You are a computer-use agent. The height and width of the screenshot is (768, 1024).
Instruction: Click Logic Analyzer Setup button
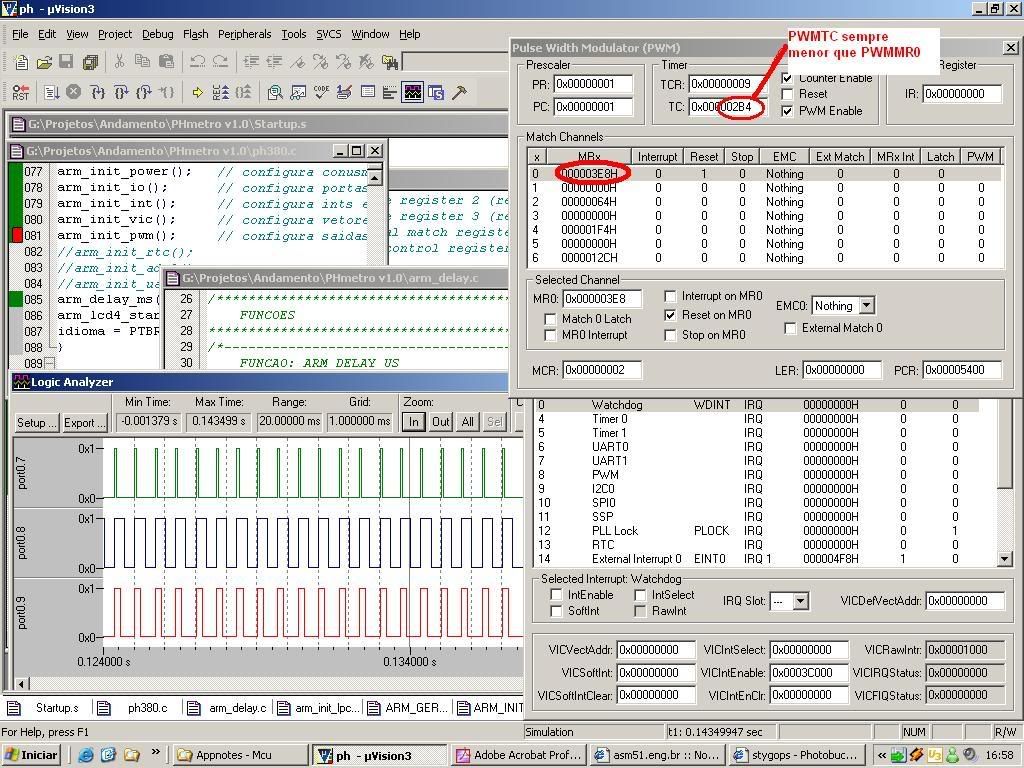(37, 423)
